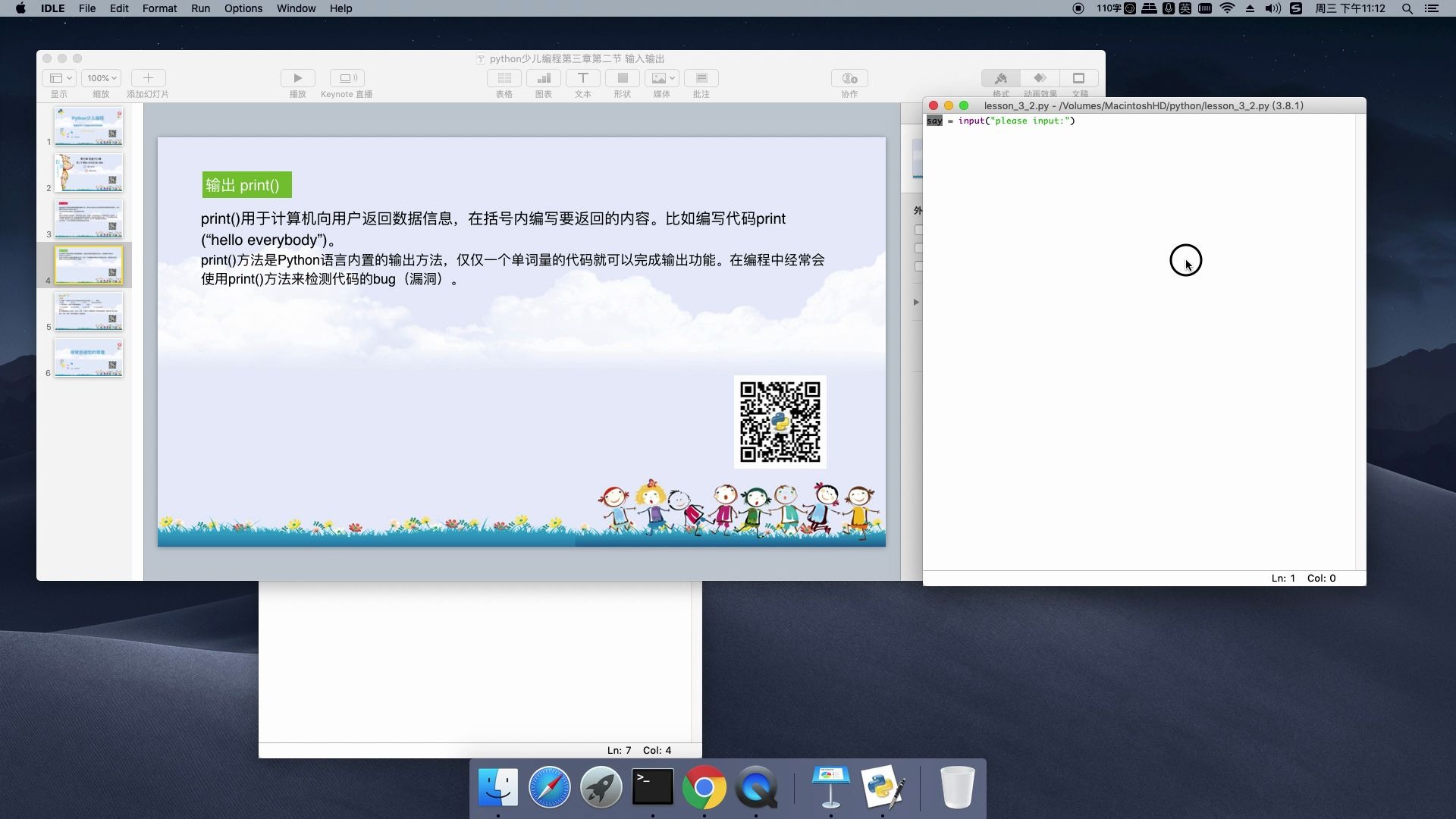Select slide 5 thumbnail in the navigator
Viewport: 1456px width, 819px height.
(88, 311)
